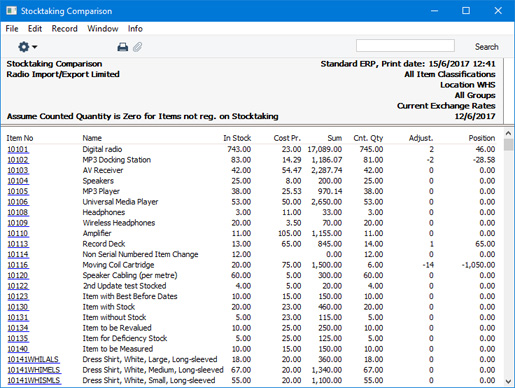Viewport: 515px width, 388px height.
Task: Open item link 10113
Action: pyautogui.click(x=18, y=244)
